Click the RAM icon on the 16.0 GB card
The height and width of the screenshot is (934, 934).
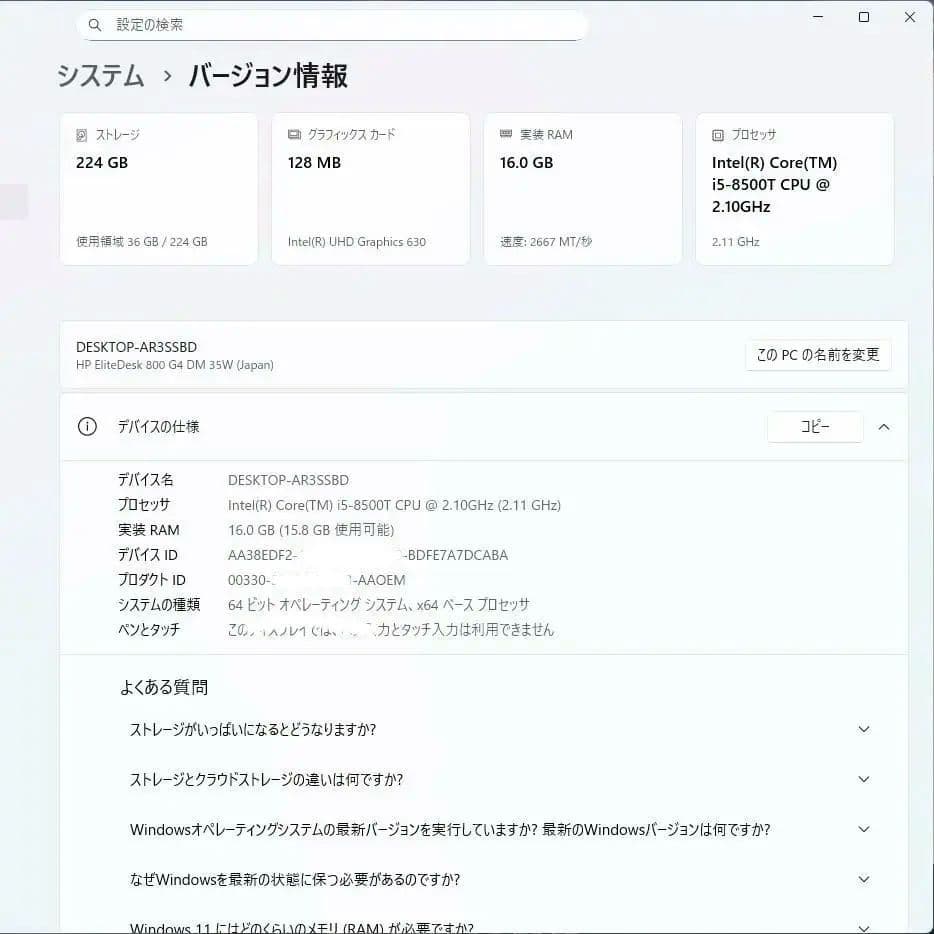click(x=505, y=134)
